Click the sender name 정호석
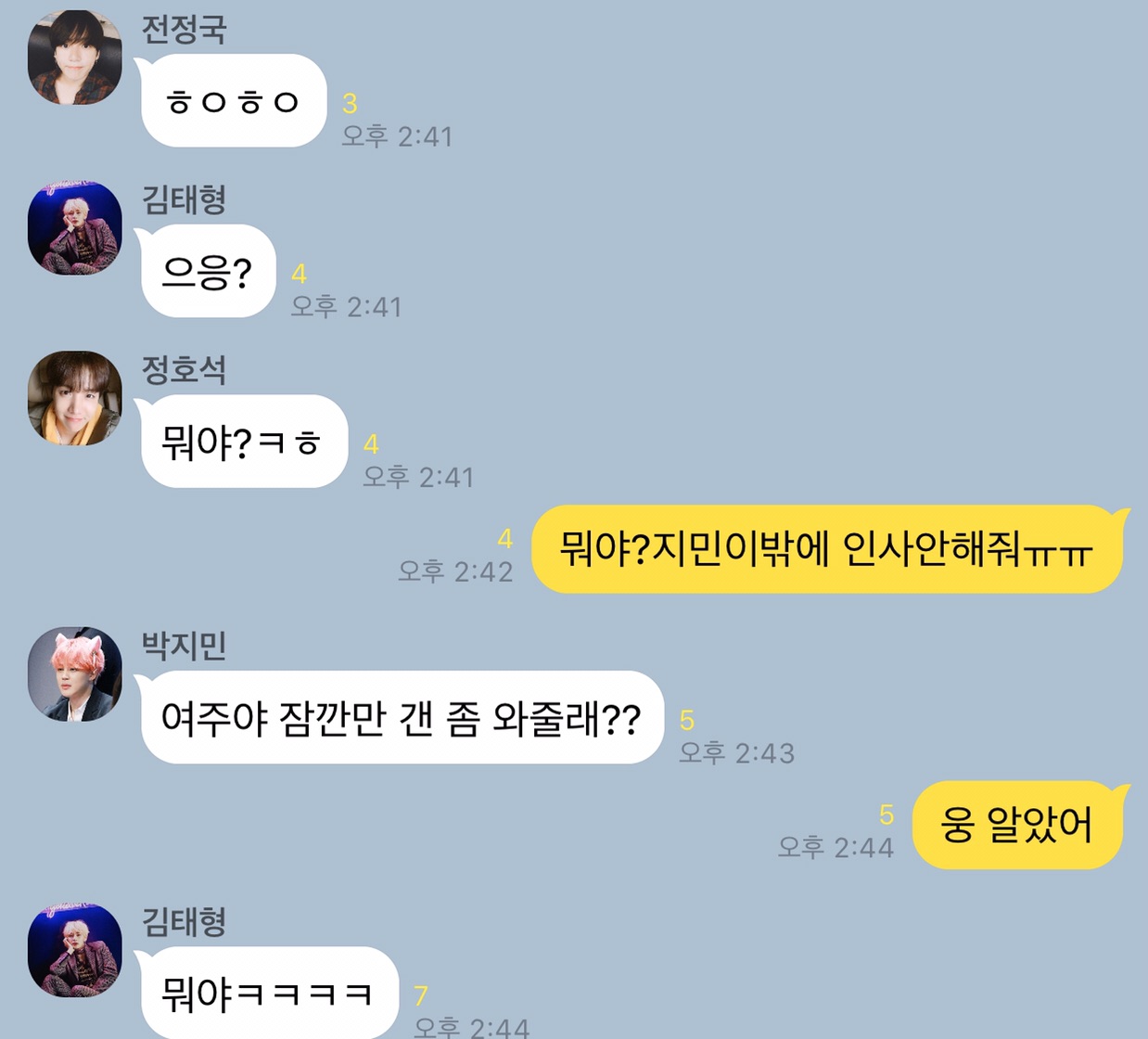This screenshot has width=1148, height=1039. coord(184,369)
